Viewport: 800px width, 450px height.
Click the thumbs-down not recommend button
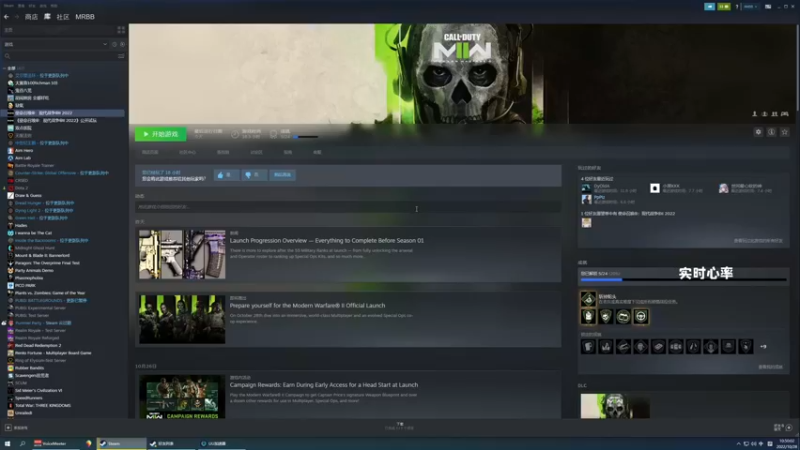point(254,175)
